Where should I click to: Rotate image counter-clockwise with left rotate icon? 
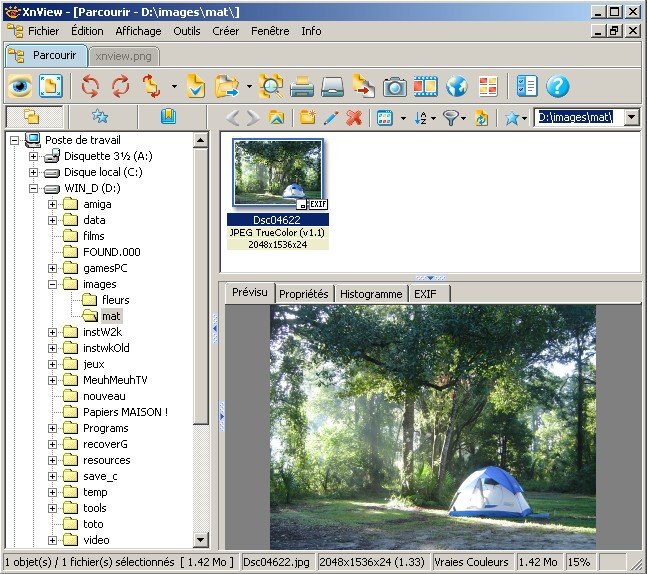[90, 86]
